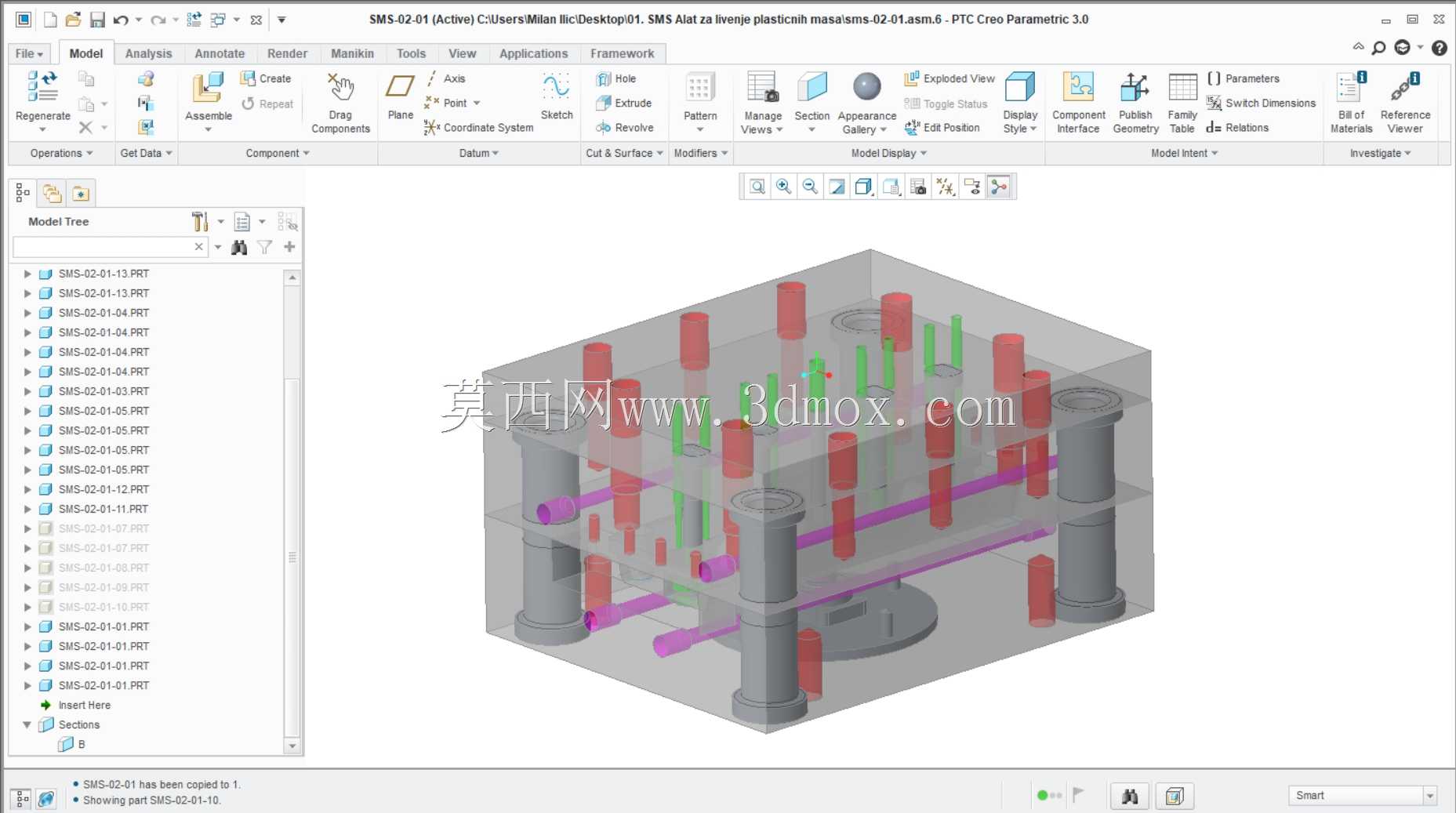Collapse the Sections tree node

click(27, 724)
